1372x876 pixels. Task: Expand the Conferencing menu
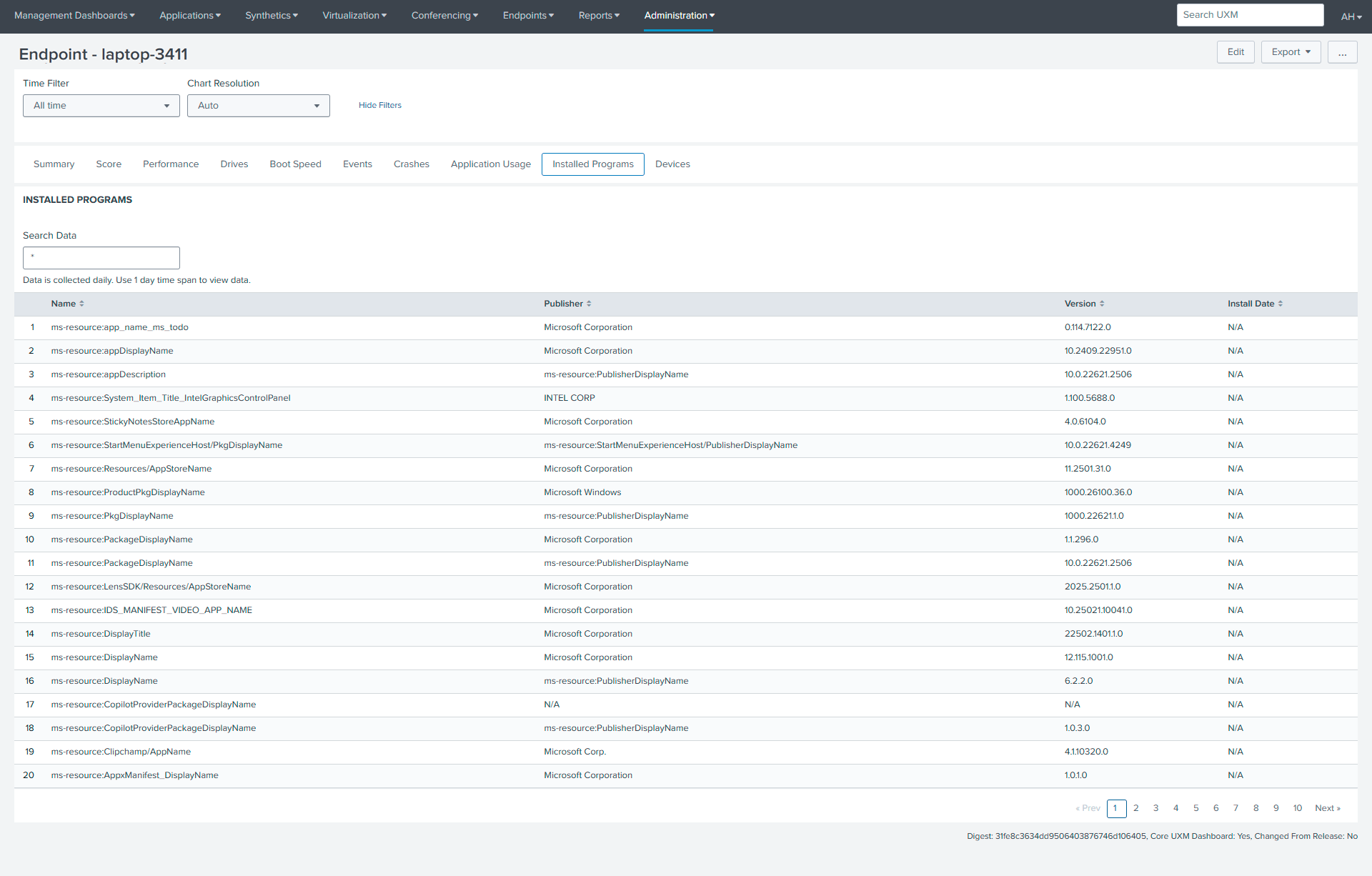[x=444, y=16]
